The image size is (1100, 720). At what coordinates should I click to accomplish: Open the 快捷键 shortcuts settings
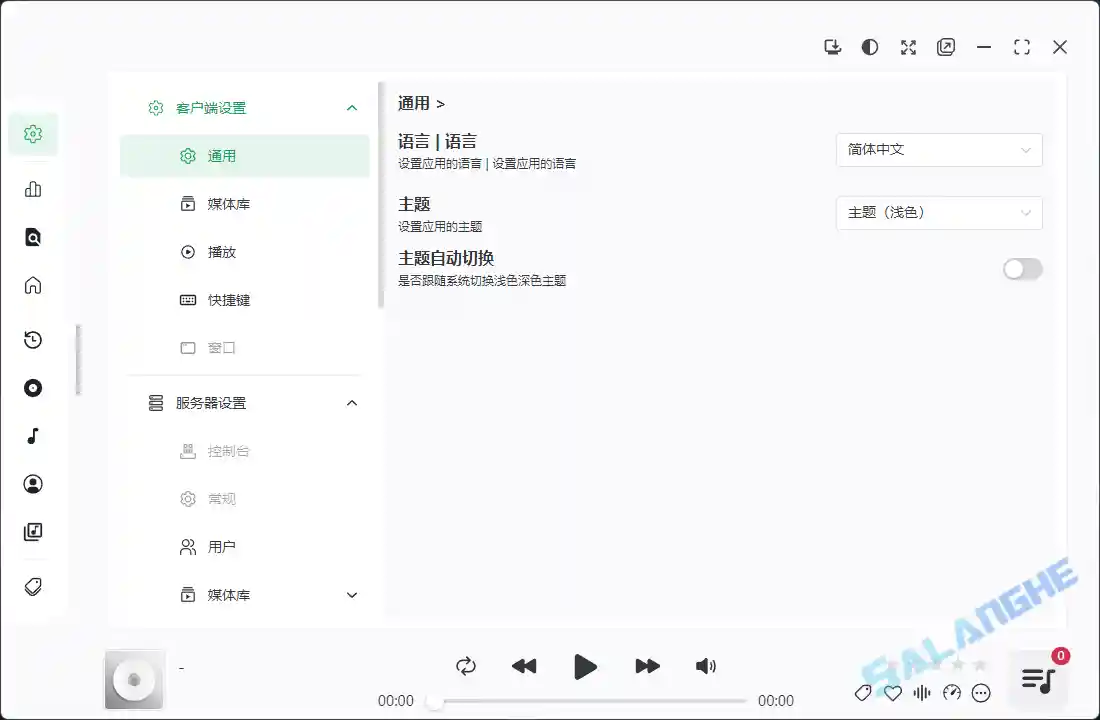point(228,300)
